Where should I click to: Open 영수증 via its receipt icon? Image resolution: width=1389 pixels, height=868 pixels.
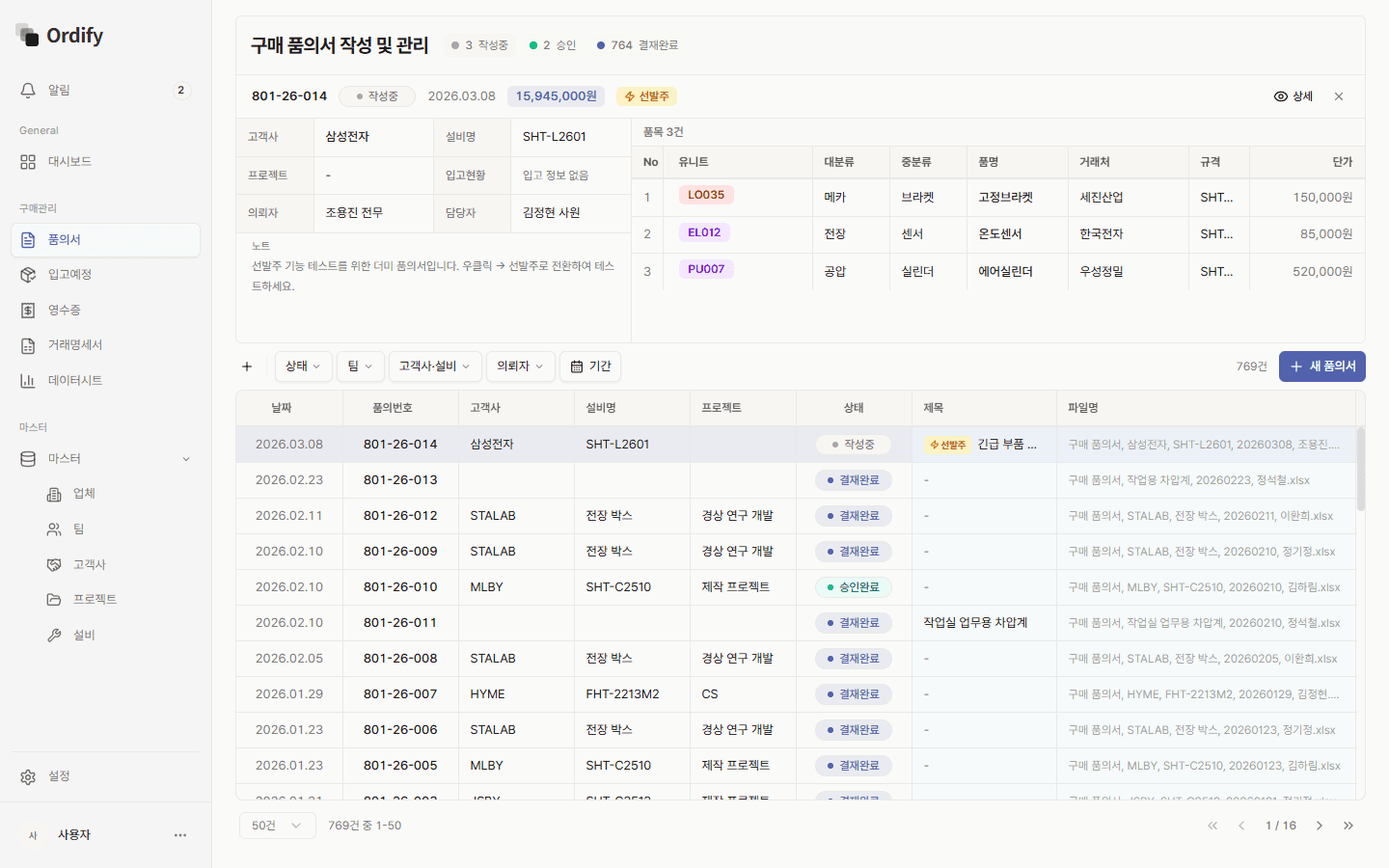(28, 310)
